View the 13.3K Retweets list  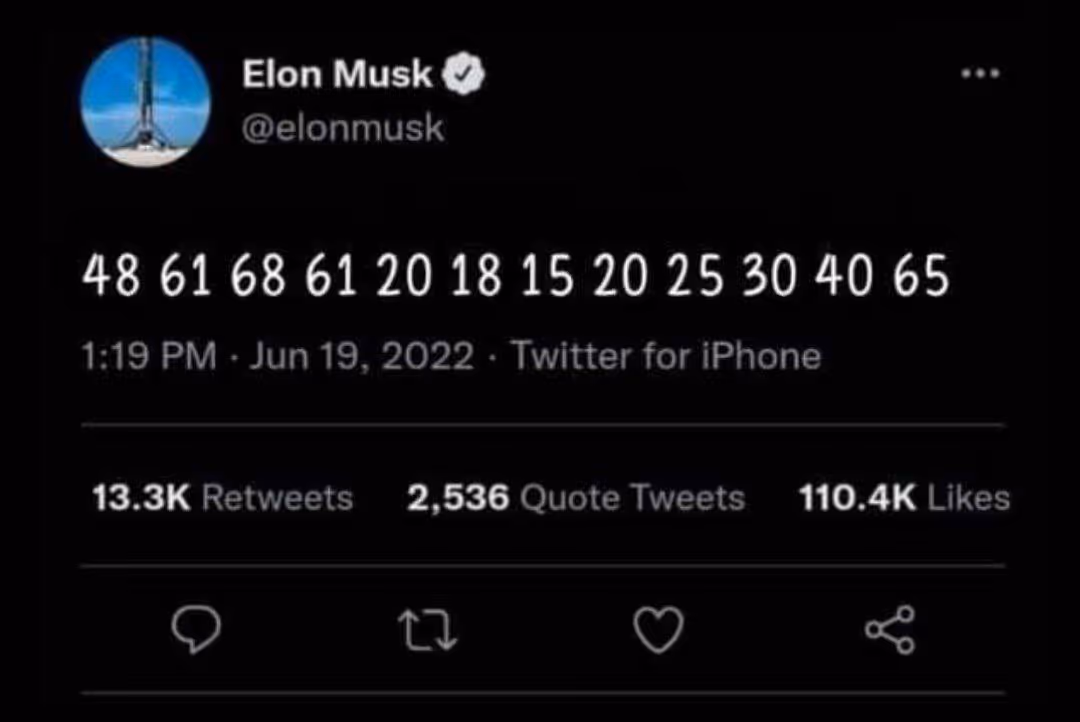[222, 498]
